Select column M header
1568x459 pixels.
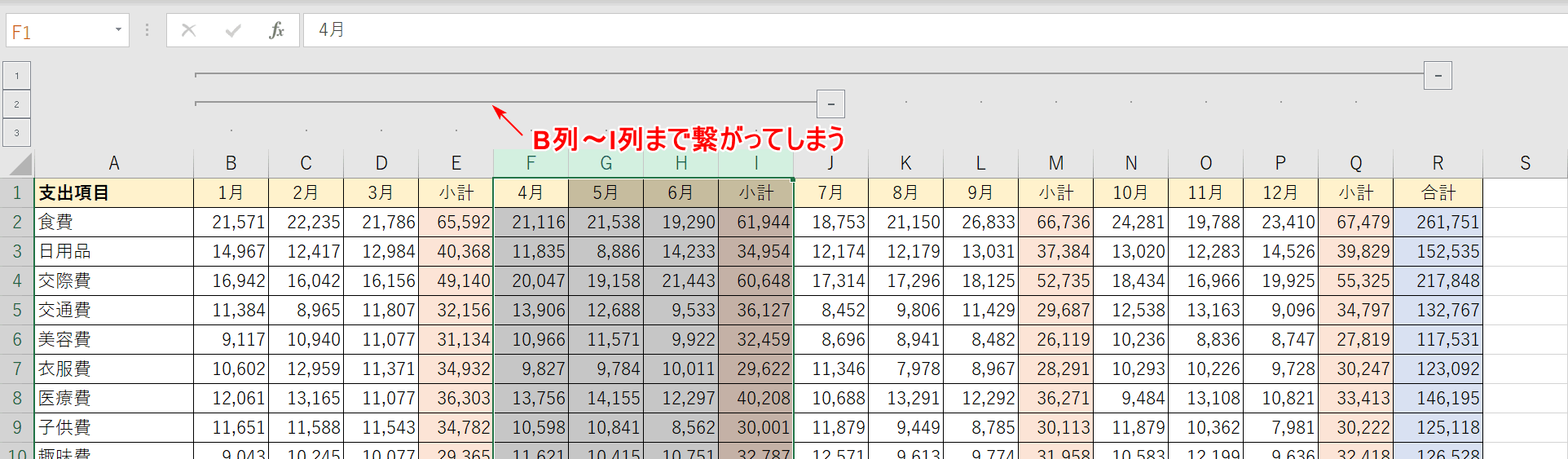[1055, 163]
